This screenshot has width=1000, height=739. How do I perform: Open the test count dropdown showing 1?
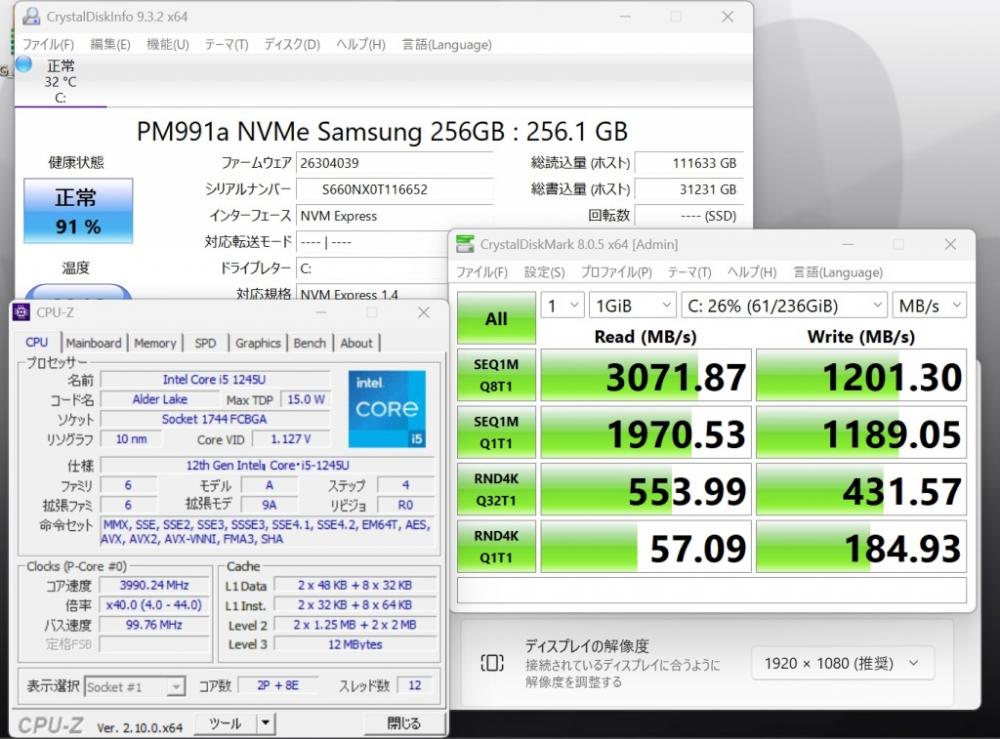click(562, 305)
